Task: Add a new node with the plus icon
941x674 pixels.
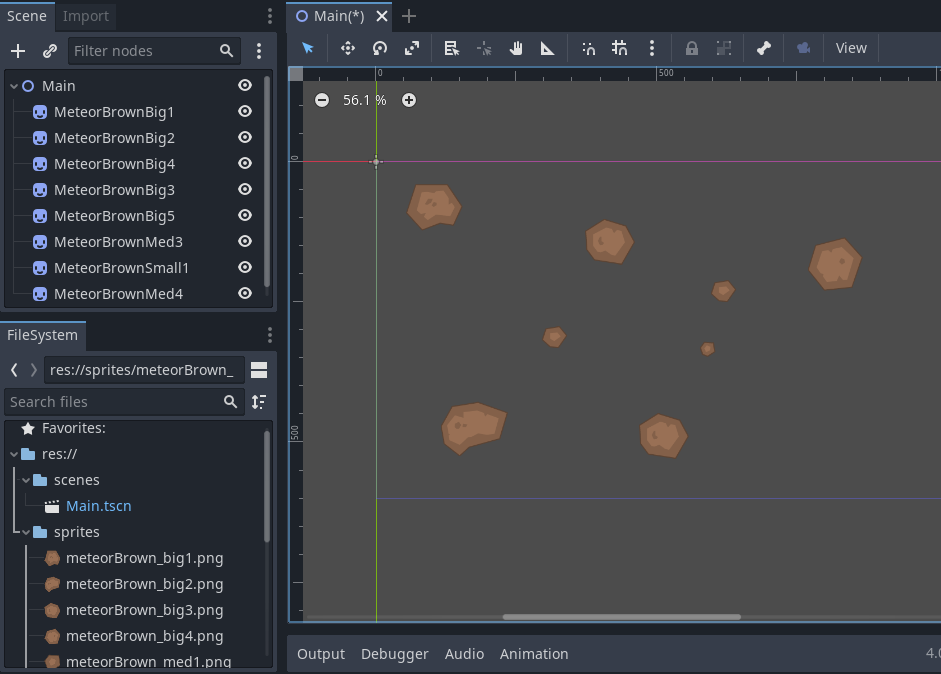Action: point(18,50)
